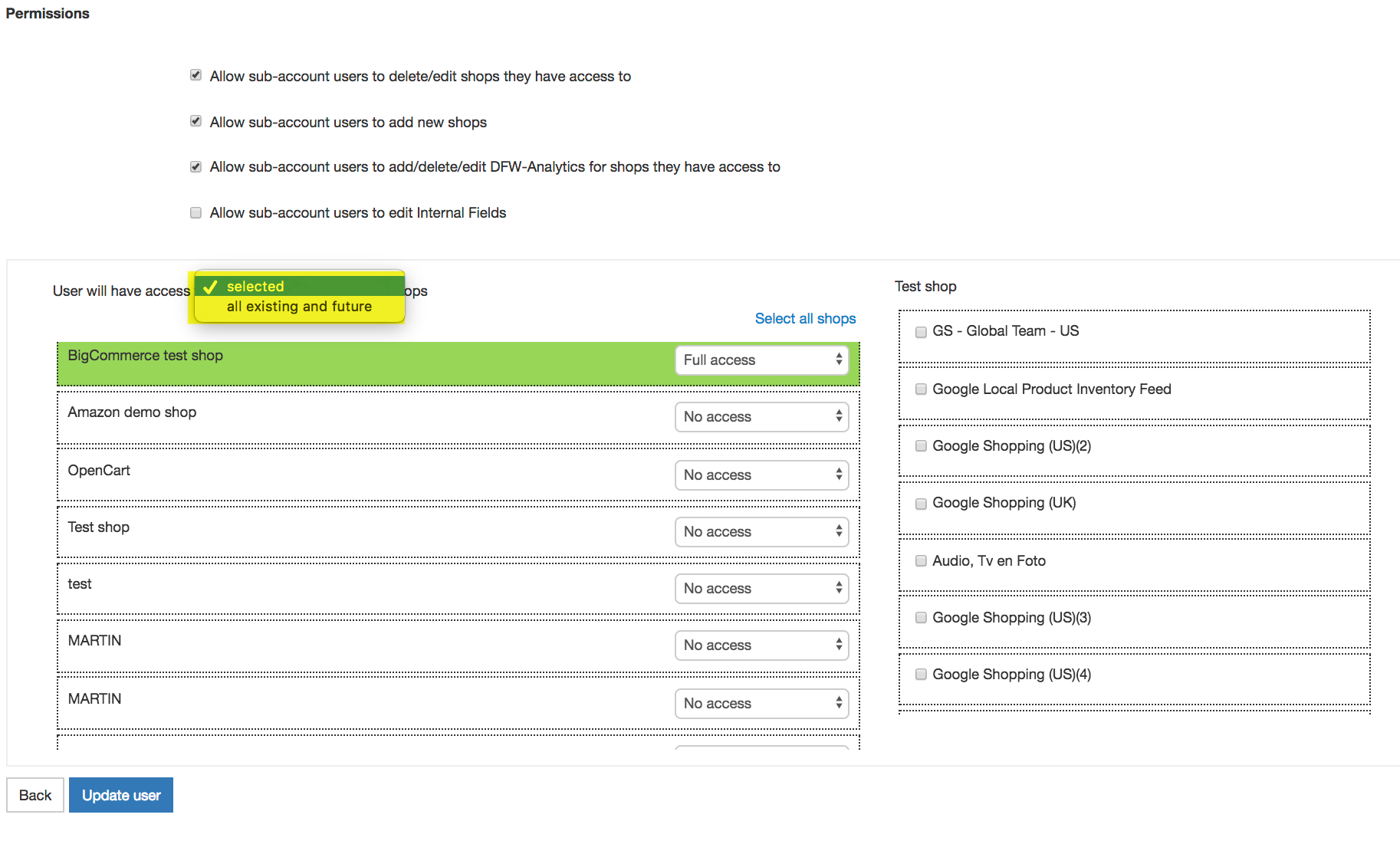Screen dimensions: 1400x854
Task: Click the Update user button
Action: pos(121,795)
